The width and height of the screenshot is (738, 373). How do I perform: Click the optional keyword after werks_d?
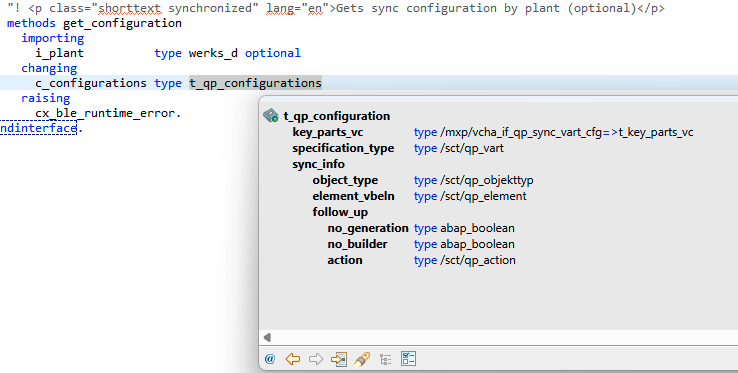click(x=273, y=53)
